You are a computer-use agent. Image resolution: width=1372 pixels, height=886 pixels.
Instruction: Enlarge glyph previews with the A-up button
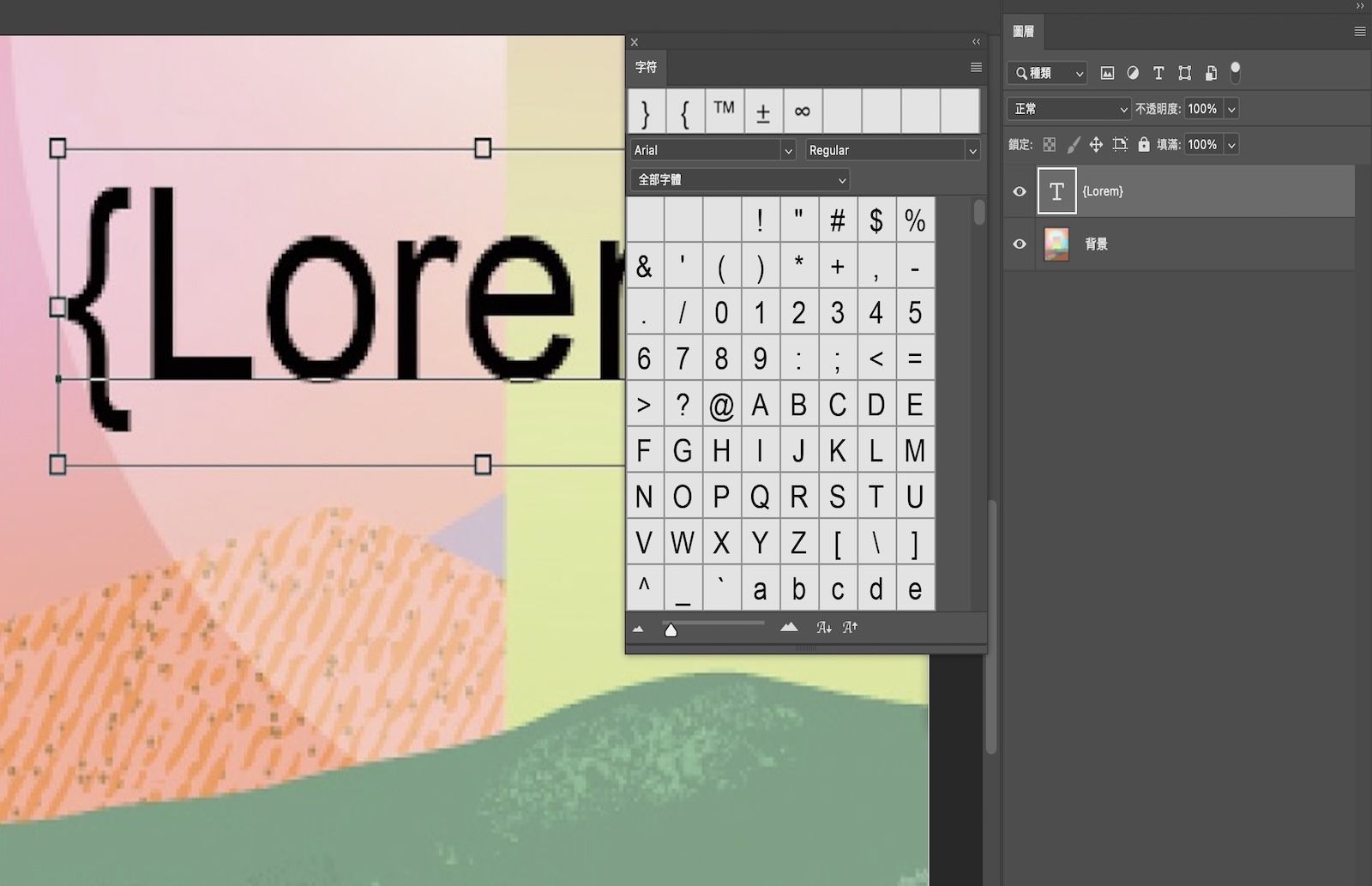point(849,627)
